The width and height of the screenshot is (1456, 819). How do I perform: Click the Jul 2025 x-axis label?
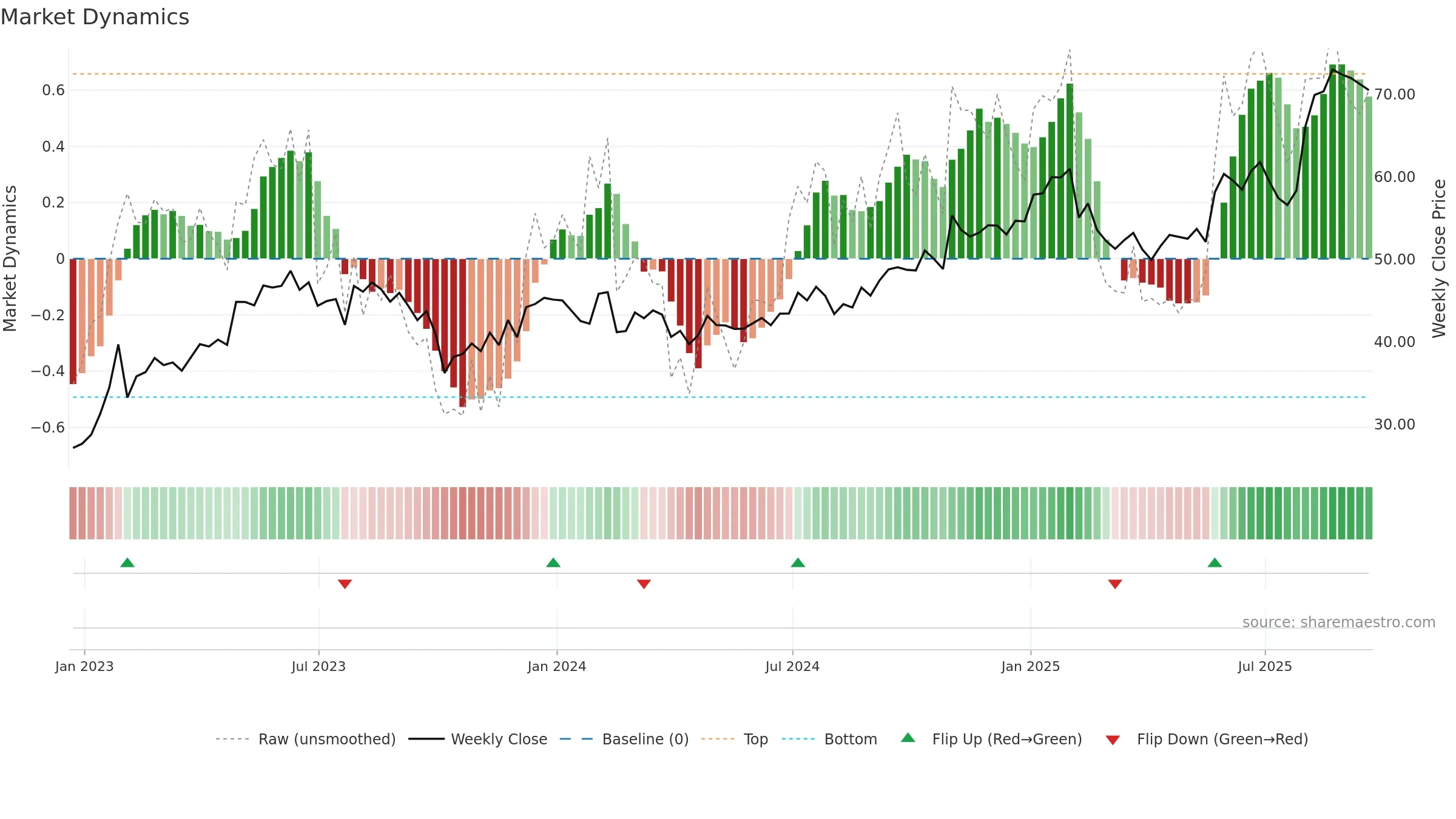(1265, 667)
